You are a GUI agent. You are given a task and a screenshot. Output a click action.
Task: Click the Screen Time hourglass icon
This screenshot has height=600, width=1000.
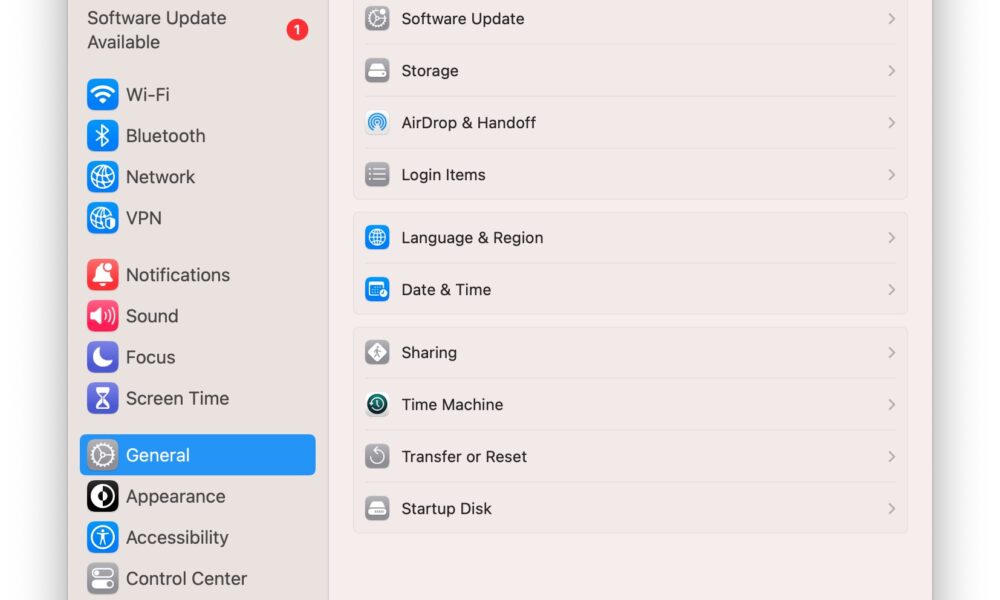[102, 398]
